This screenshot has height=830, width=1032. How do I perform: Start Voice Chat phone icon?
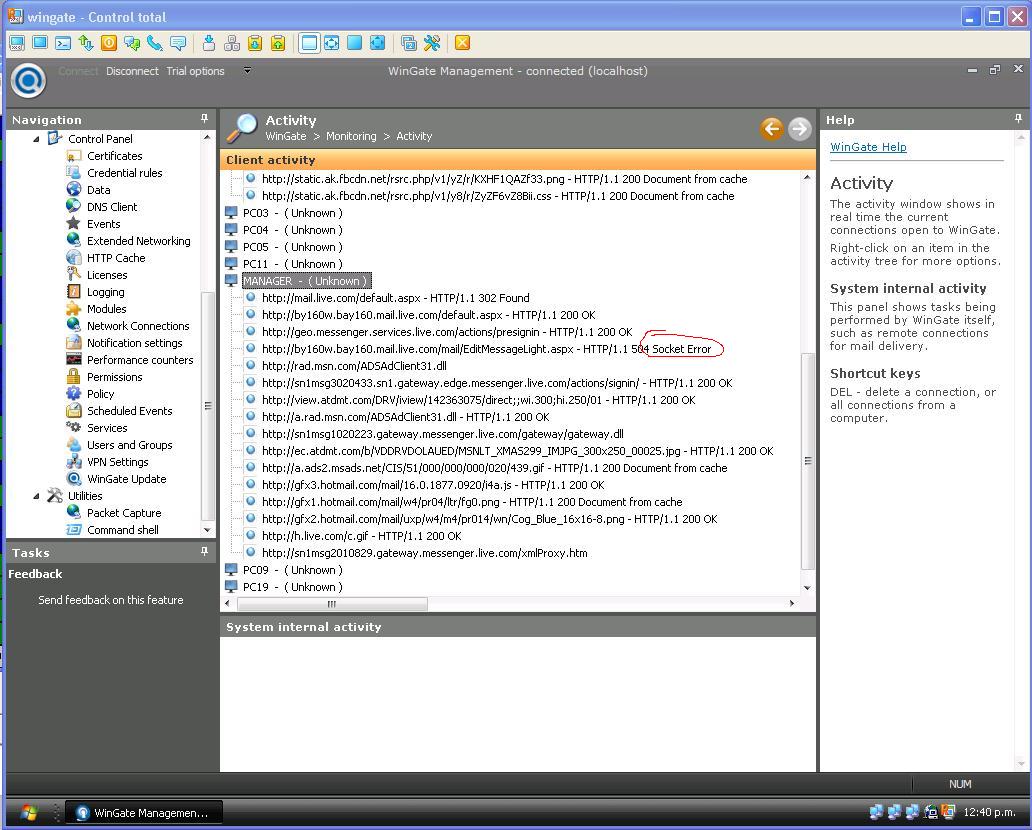(155, 43)
